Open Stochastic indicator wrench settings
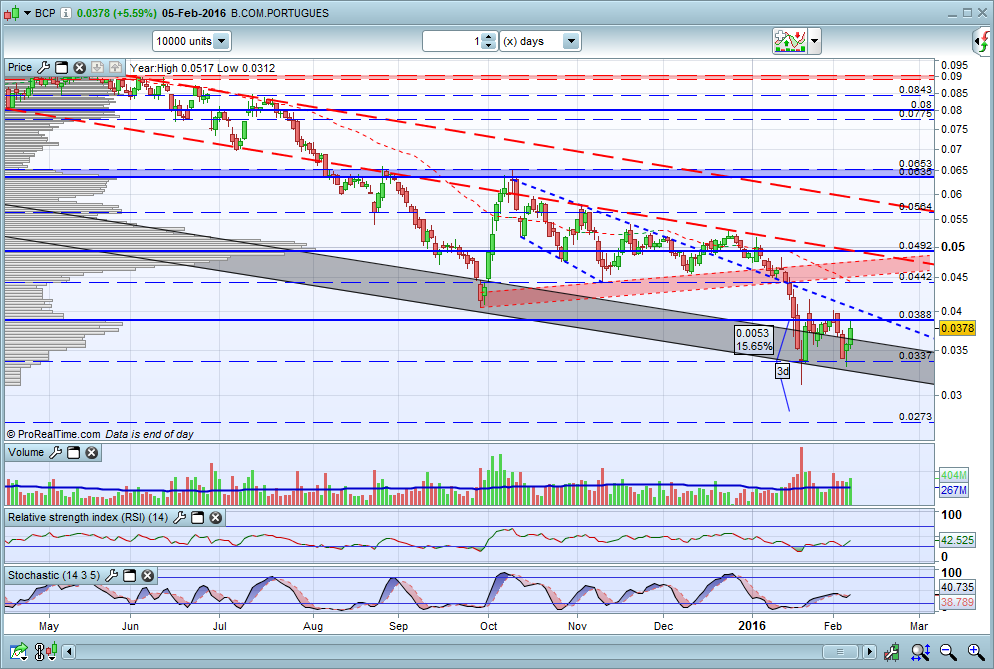 (111, 575)
